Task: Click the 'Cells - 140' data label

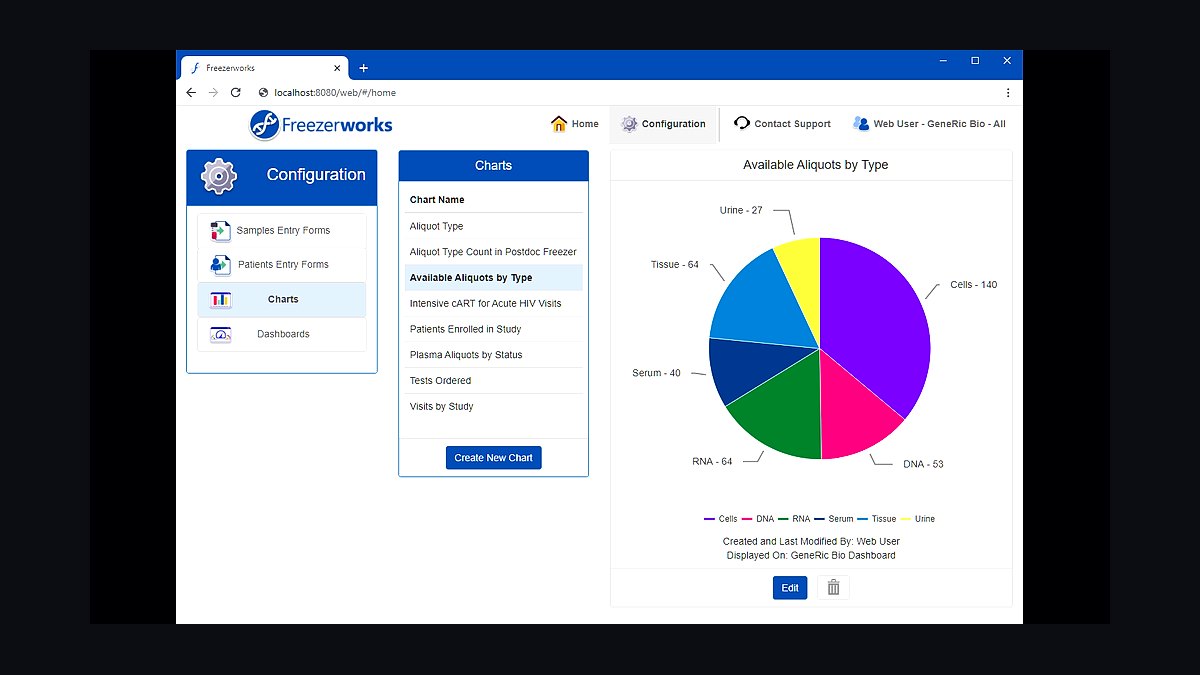Action: pos(973,285)
